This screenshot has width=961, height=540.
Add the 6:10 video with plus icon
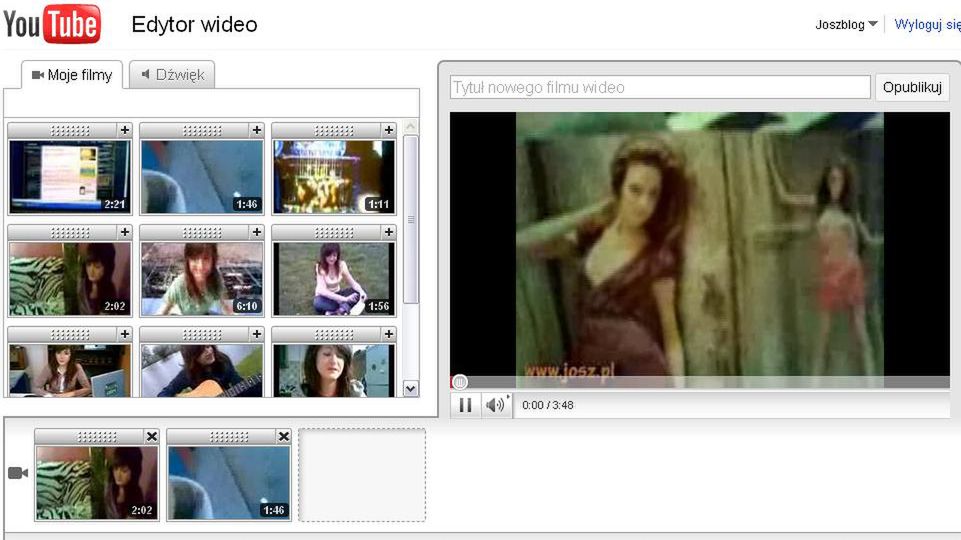click(257, 232)
